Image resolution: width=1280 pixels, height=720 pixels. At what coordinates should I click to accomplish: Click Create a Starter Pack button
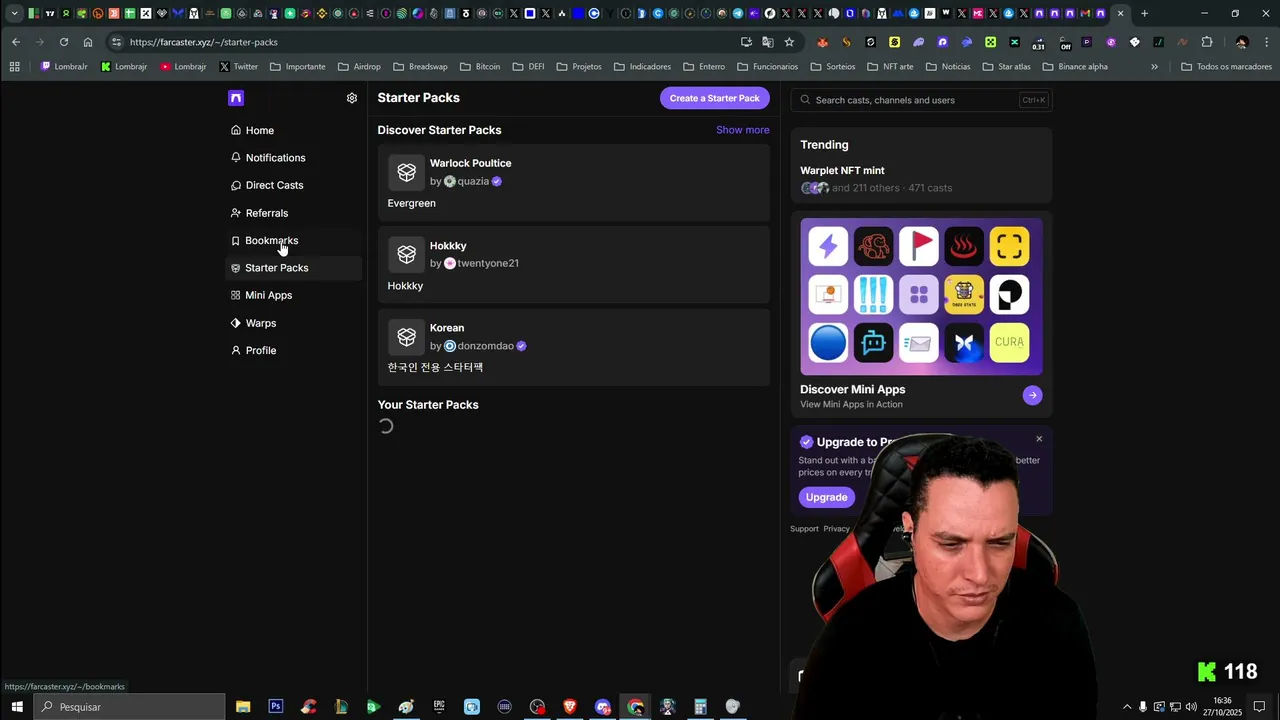[714, 98]
